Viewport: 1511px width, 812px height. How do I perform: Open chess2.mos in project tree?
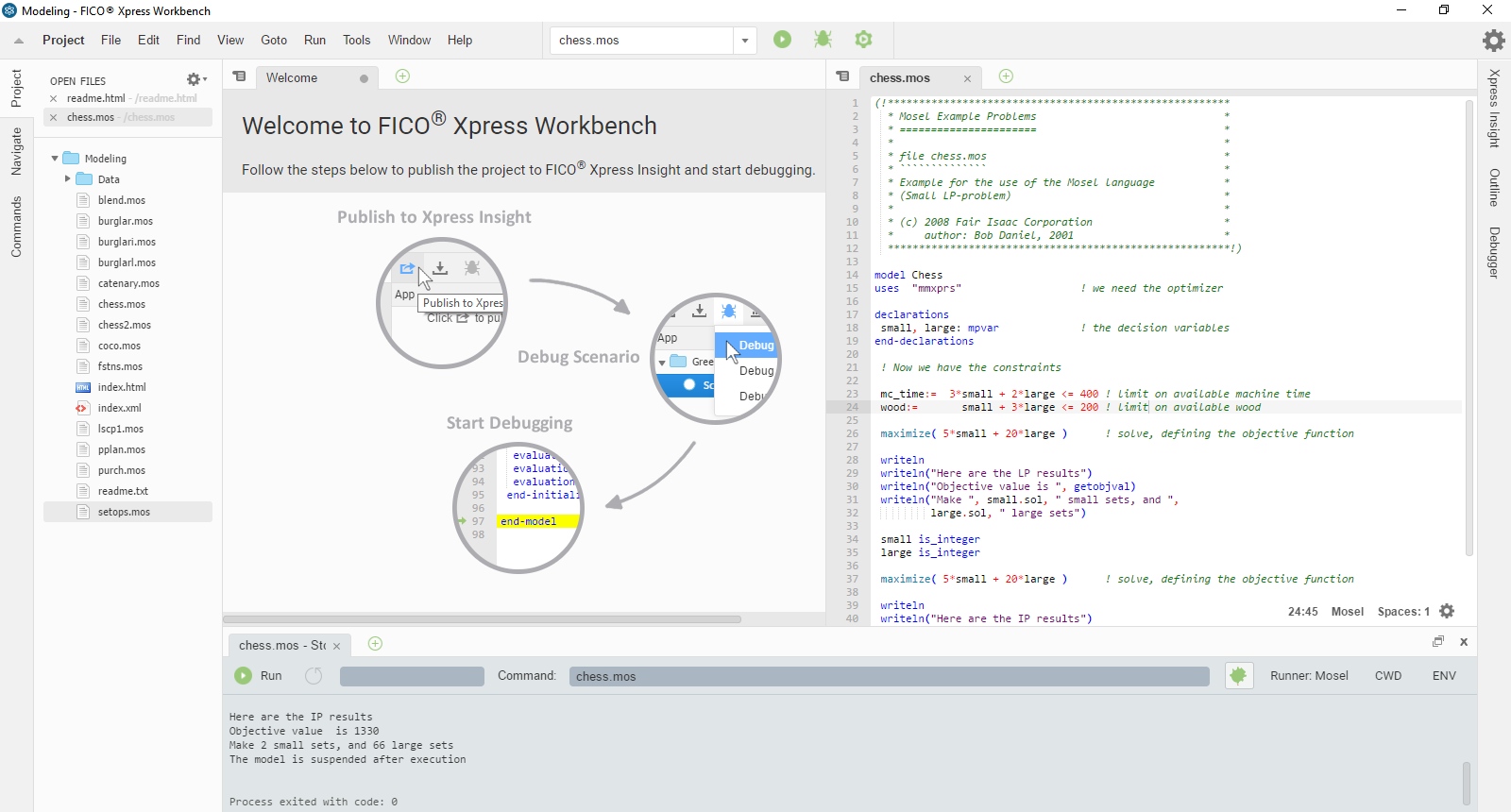(x=124, y=325)
